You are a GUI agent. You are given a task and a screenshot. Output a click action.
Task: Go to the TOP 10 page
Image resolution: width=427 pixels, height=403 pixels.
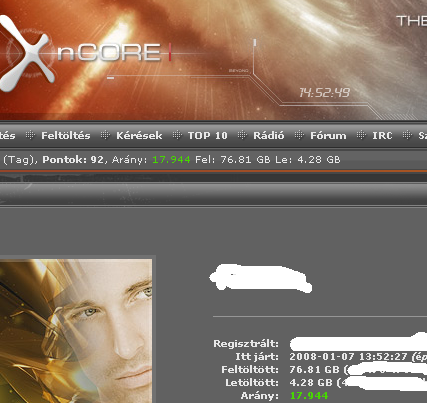coord(207,136)
